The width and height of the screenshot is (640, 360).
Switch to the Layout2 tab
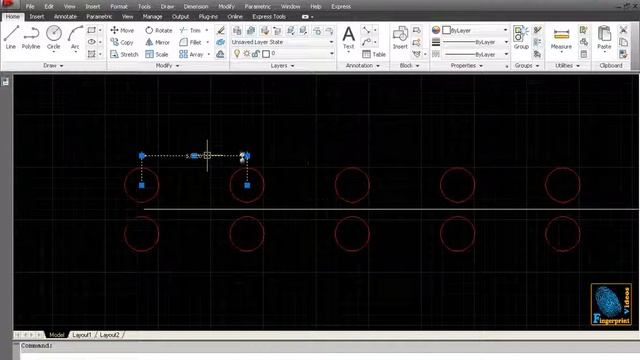click(109, 335)
